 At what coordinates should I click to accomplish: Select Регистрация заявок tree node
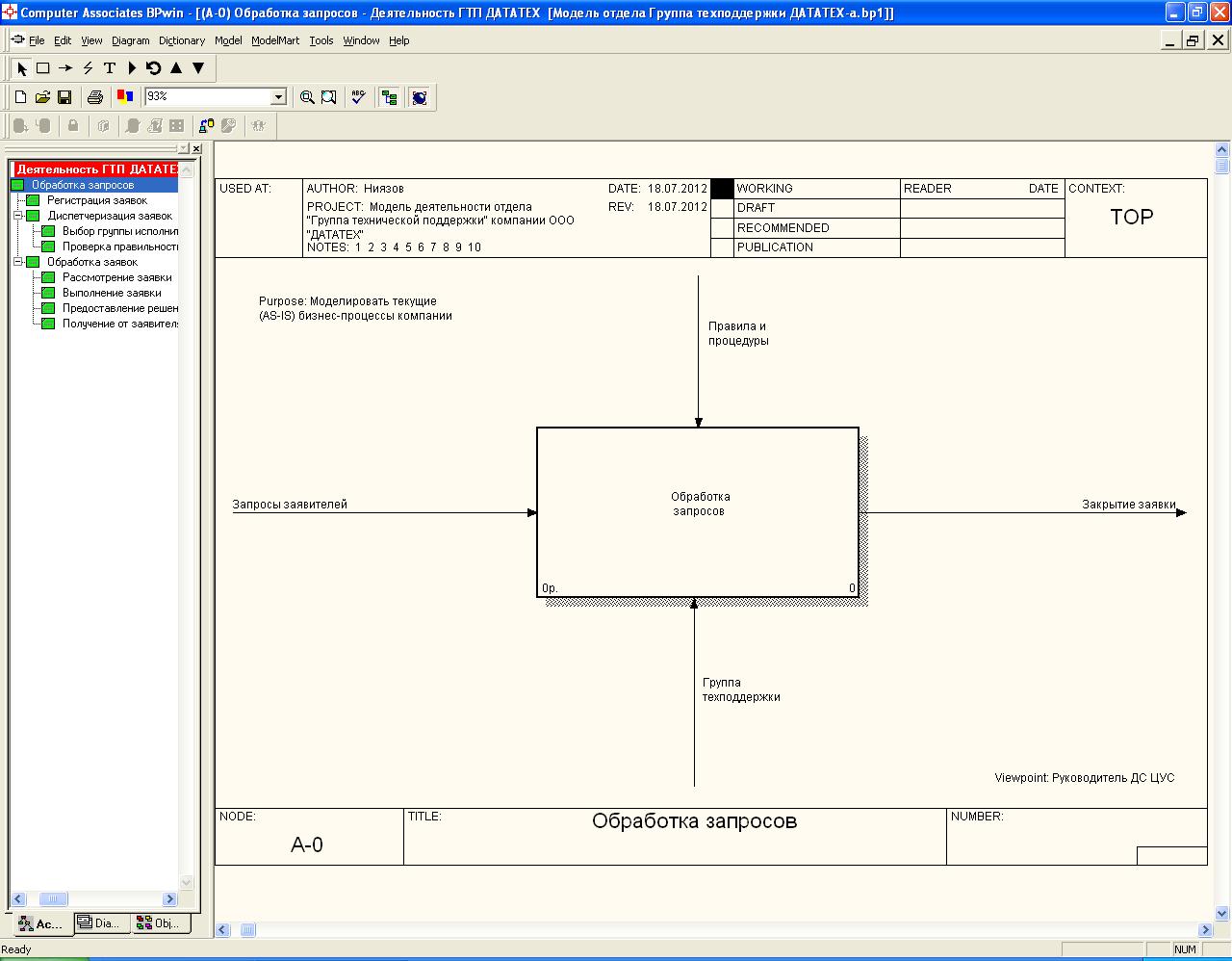pos(97,200)
